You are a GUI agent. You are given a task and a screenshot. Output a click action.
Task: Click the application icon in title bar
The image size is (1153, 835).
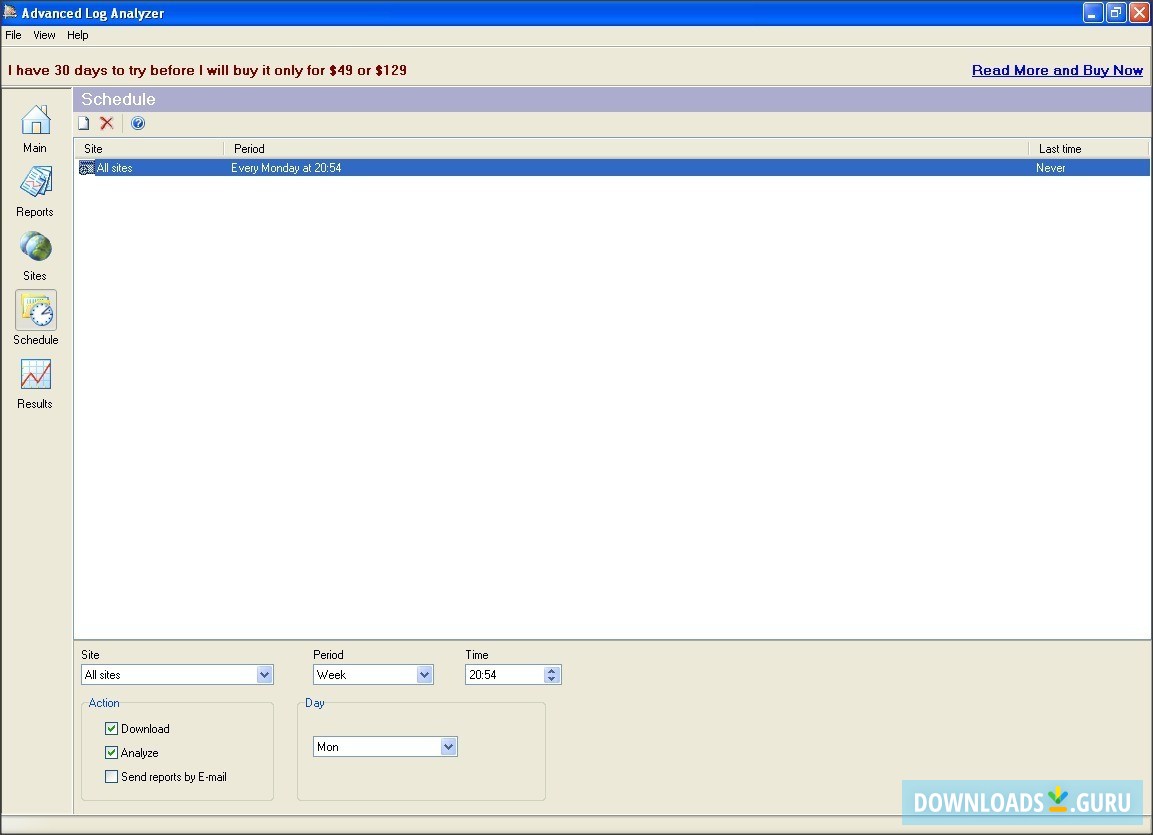tap(10, 12)
